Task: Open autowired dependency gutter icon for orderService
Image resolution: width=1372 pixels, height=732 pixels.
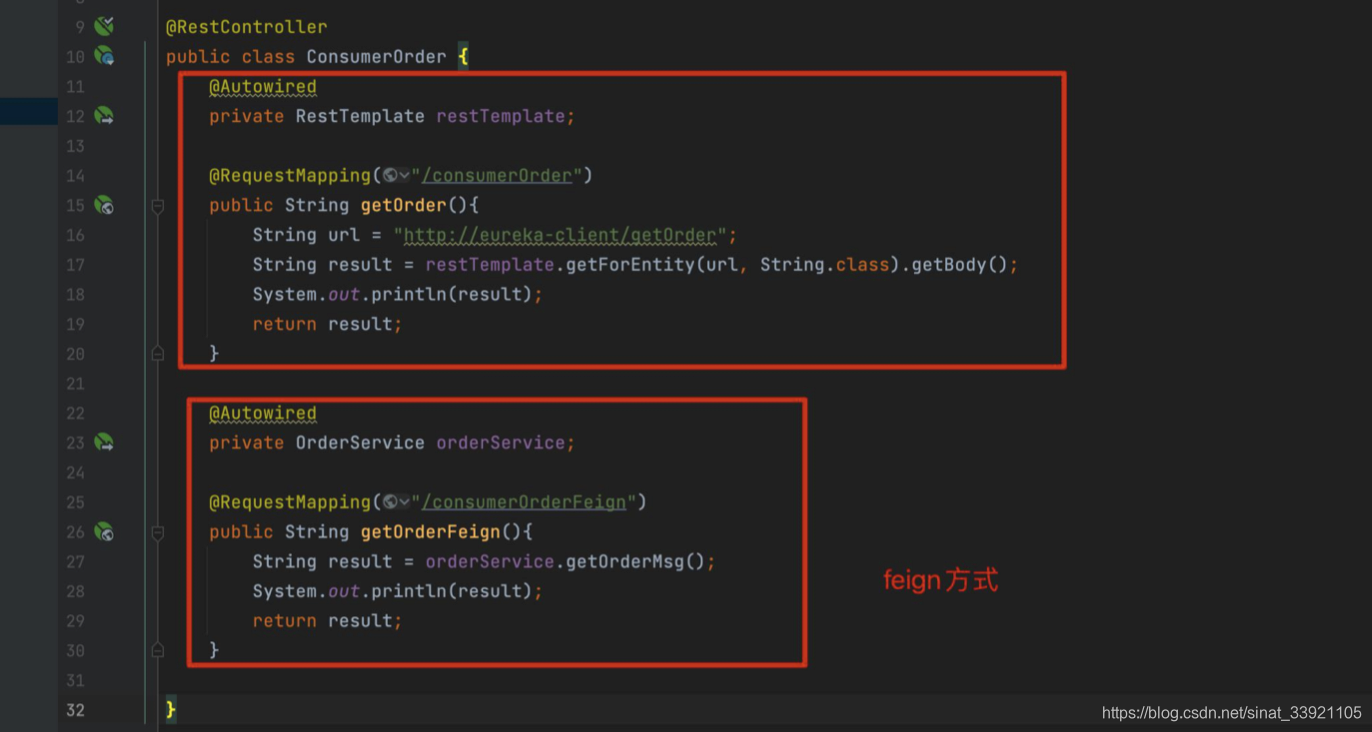Action: tap(104, 442)
